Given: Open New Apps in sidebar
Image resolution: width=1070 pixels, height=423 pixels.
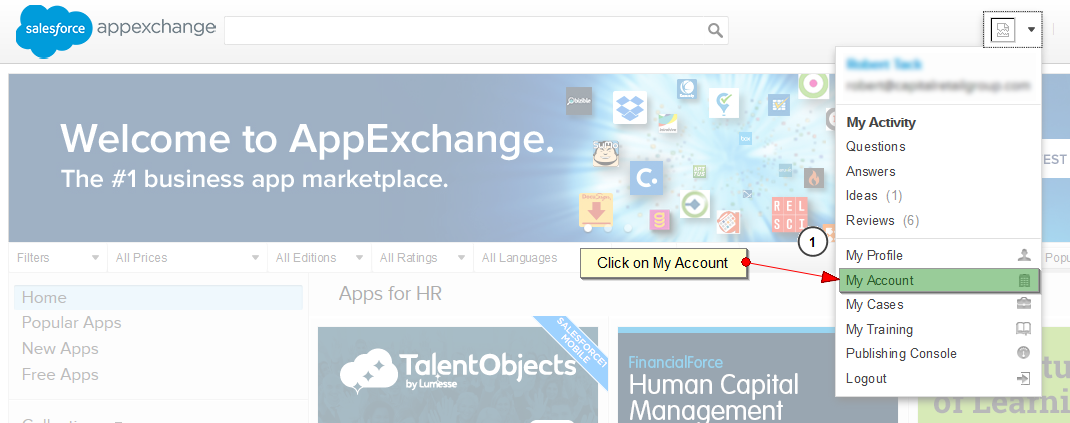Looking at the screenshot, I should pos(60,349).
